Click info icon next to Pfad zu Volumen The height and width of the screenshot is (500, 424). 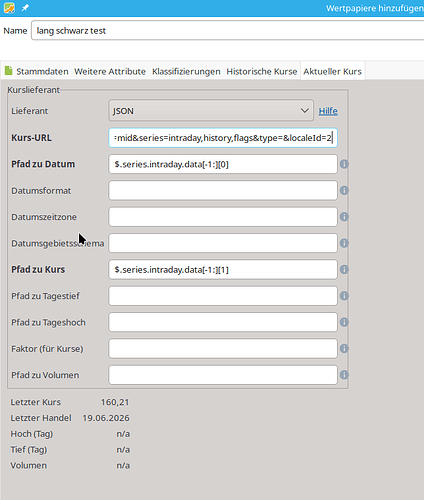(344, 375)
